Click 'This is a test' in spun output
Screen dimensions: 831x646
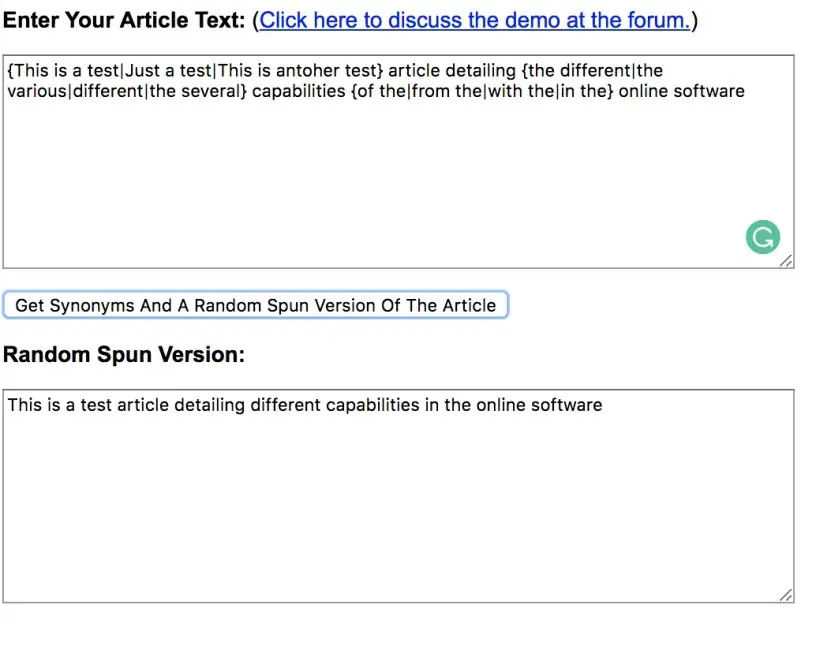click(59, 405)
